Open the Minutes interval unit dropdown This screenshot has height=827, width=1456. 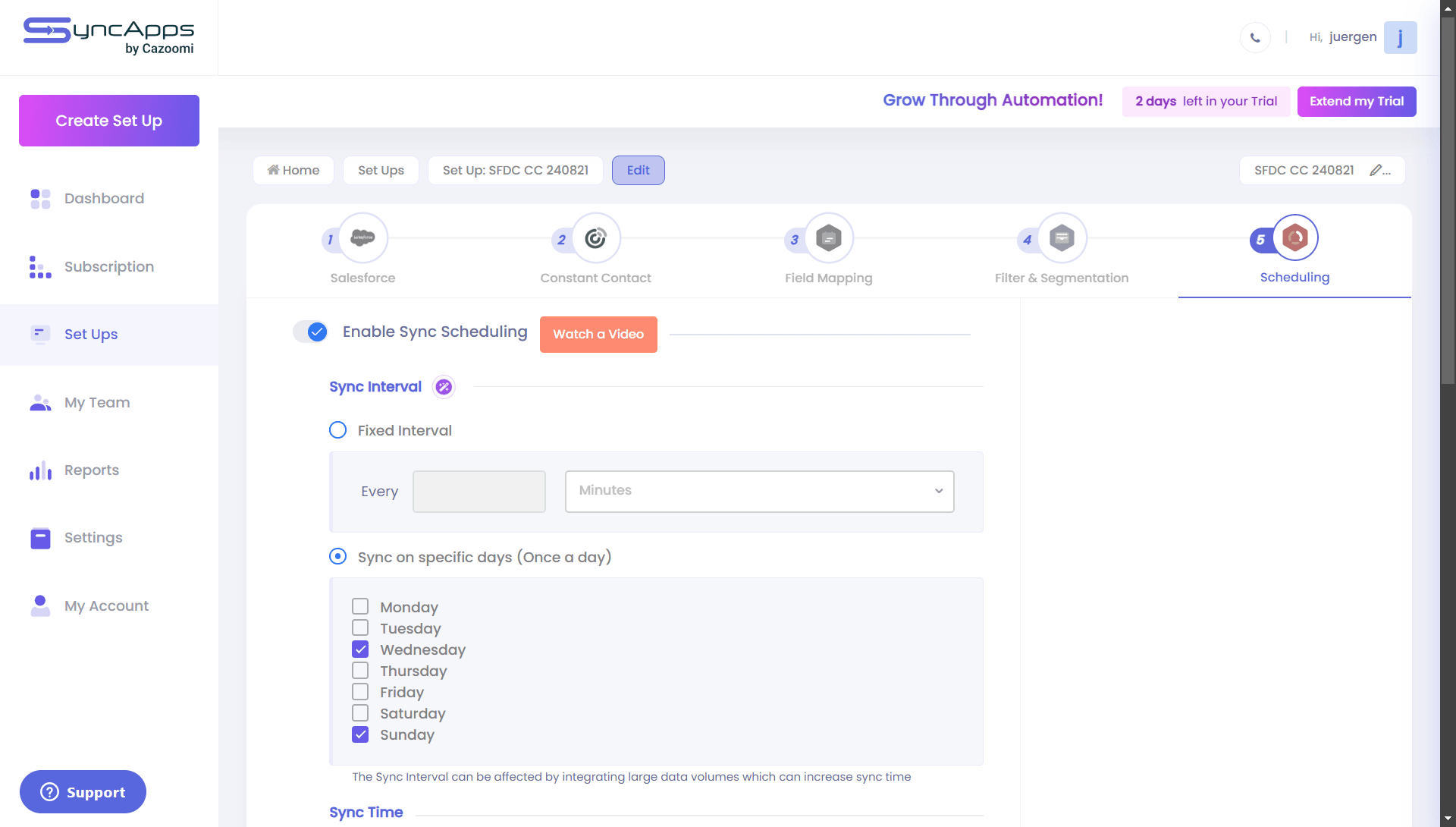tap(759, 492)
